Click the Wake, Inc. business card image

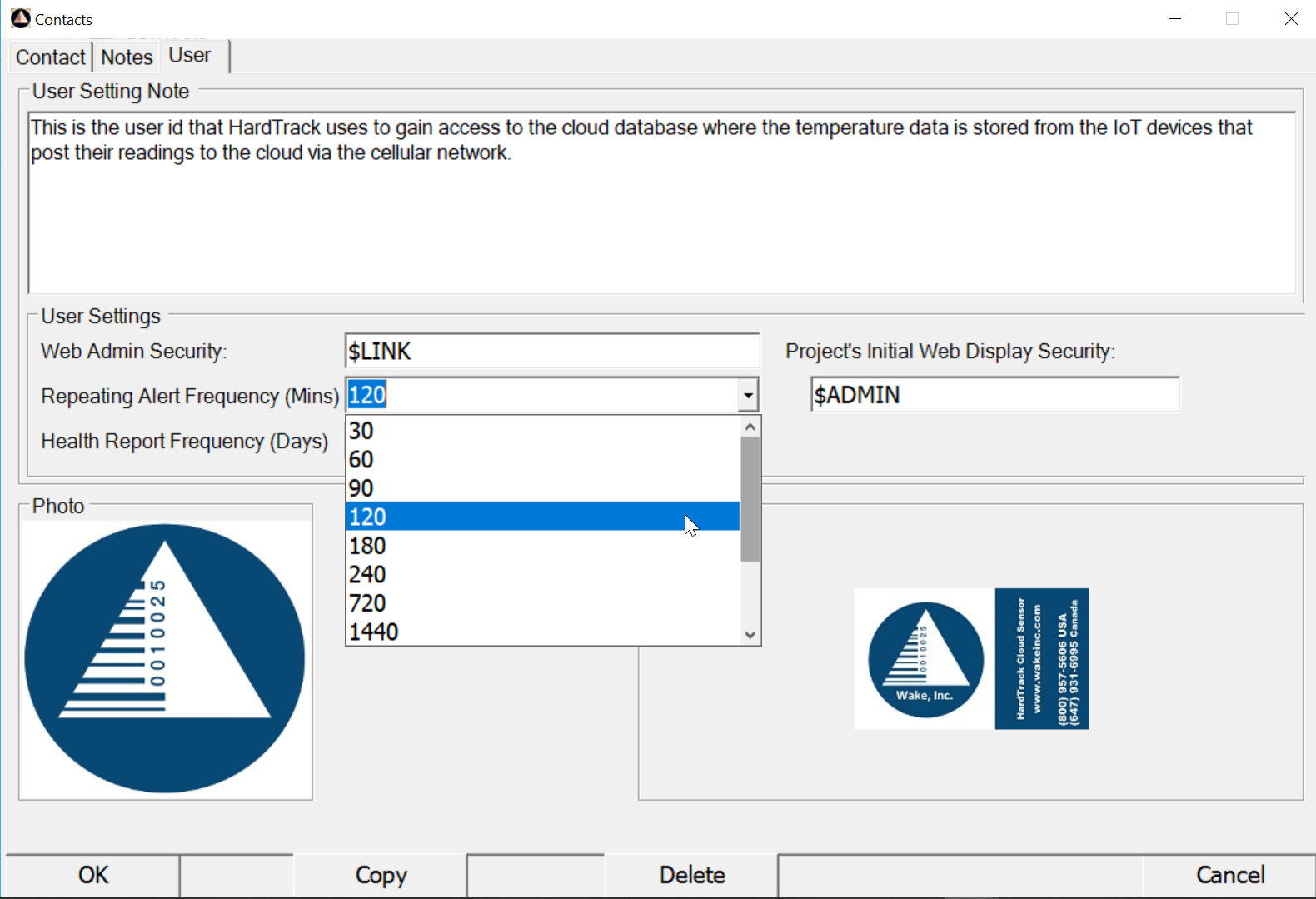[x=971, y=658]
